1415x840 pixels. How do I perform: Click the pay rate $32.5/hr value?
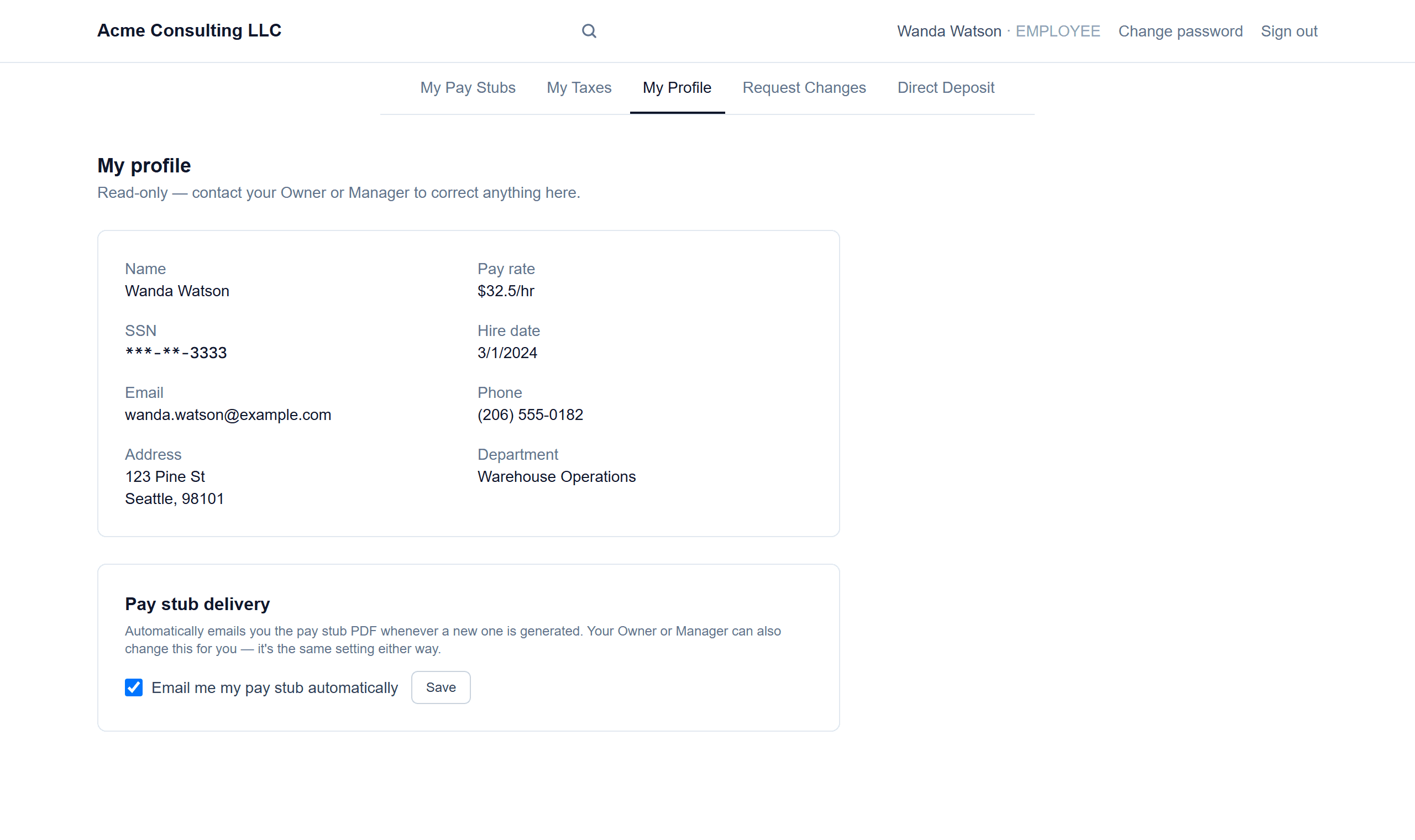click(505, 291)
